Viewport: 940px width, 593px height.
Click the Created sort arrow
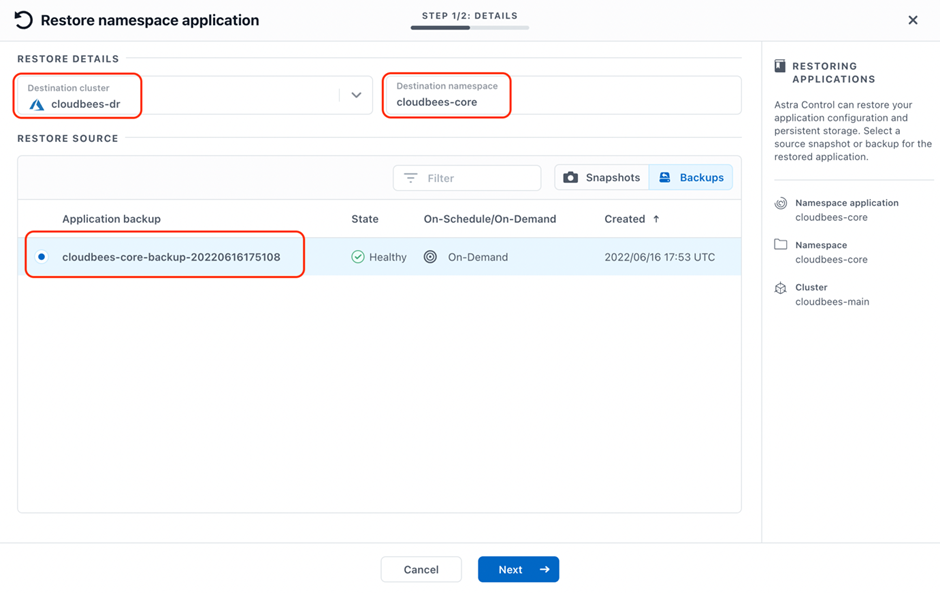656,219
